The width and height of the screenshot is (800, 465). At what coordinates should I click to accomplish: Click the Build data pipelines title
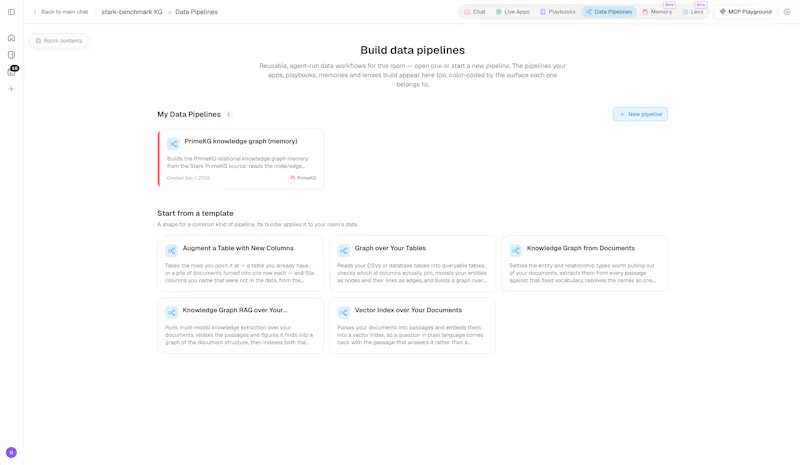tap(412, 50)
